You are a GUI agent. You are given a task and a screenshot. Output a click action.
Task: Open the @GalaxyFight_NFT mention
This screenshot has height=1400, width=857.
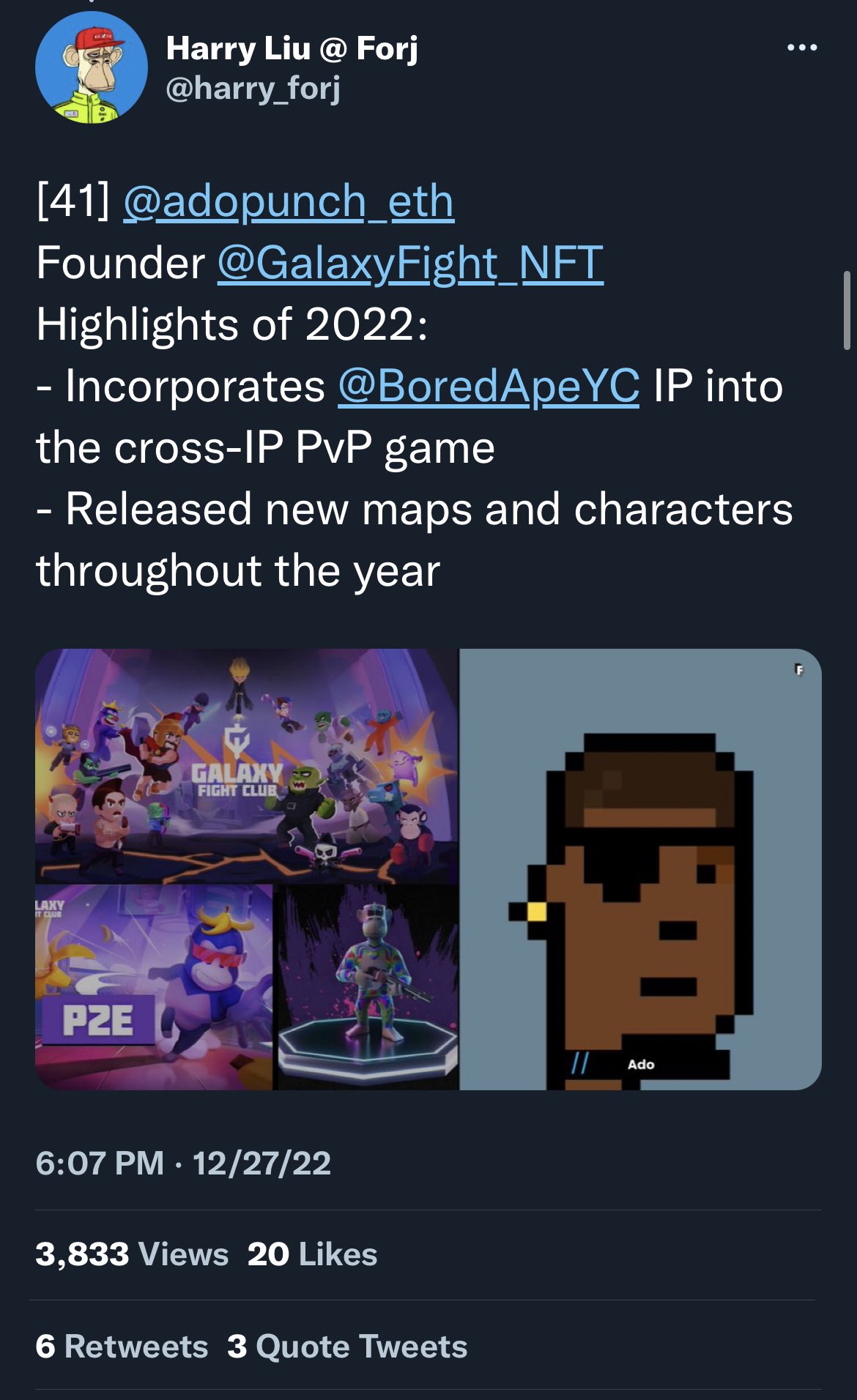[410, 263]
